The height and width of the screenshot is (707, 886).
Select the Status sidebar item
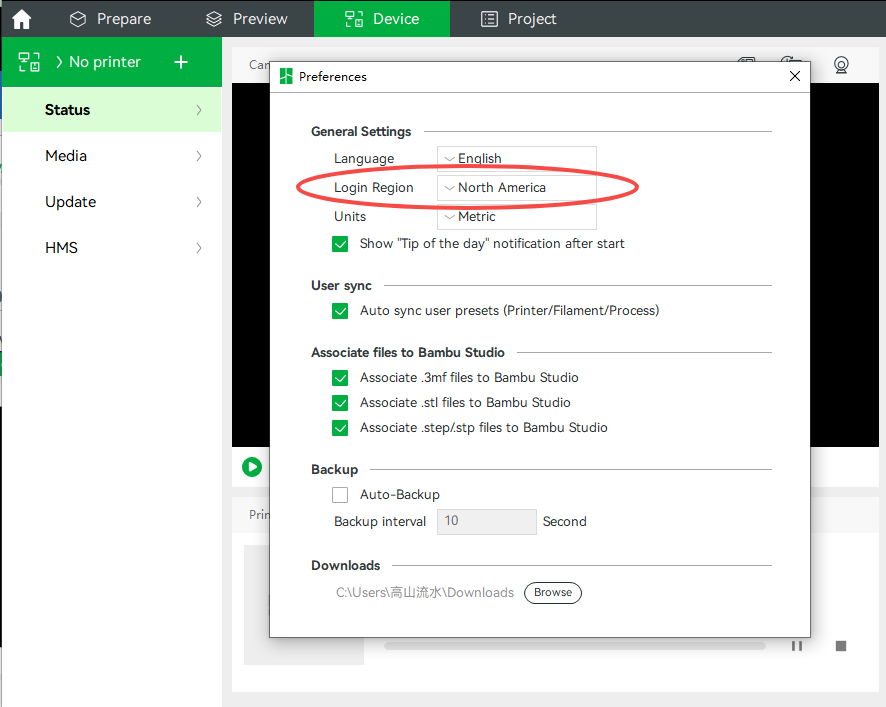click(x=112, y=110)
